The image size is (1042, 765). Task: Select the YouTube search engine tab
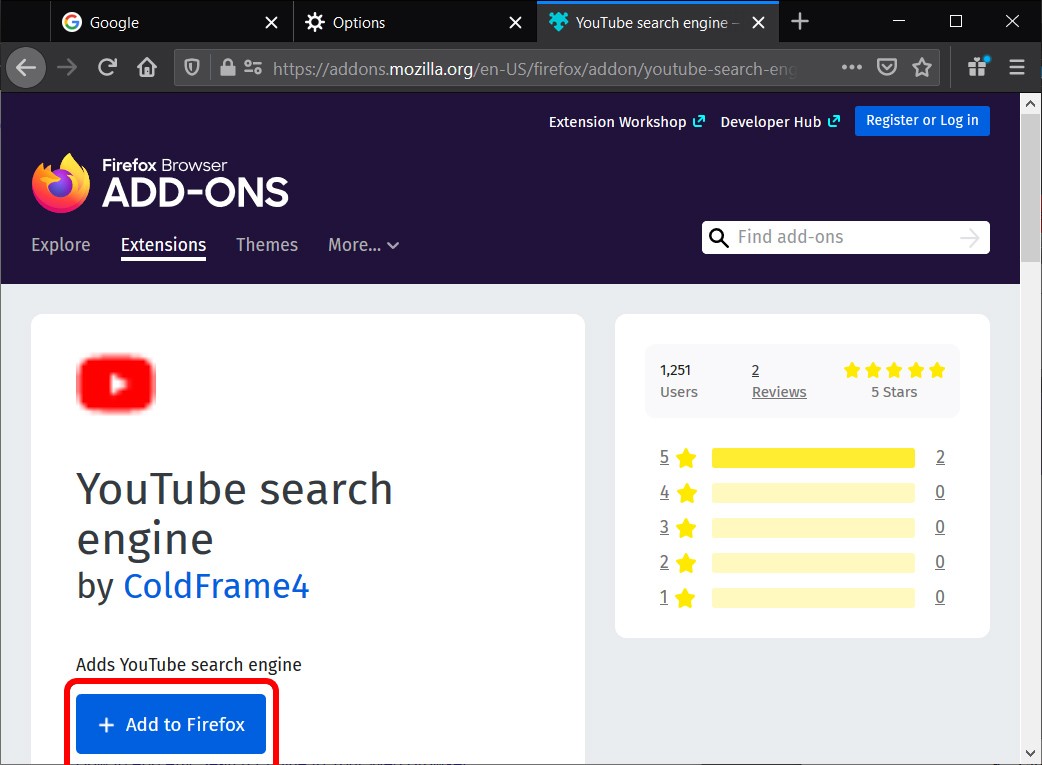(658, 22)
